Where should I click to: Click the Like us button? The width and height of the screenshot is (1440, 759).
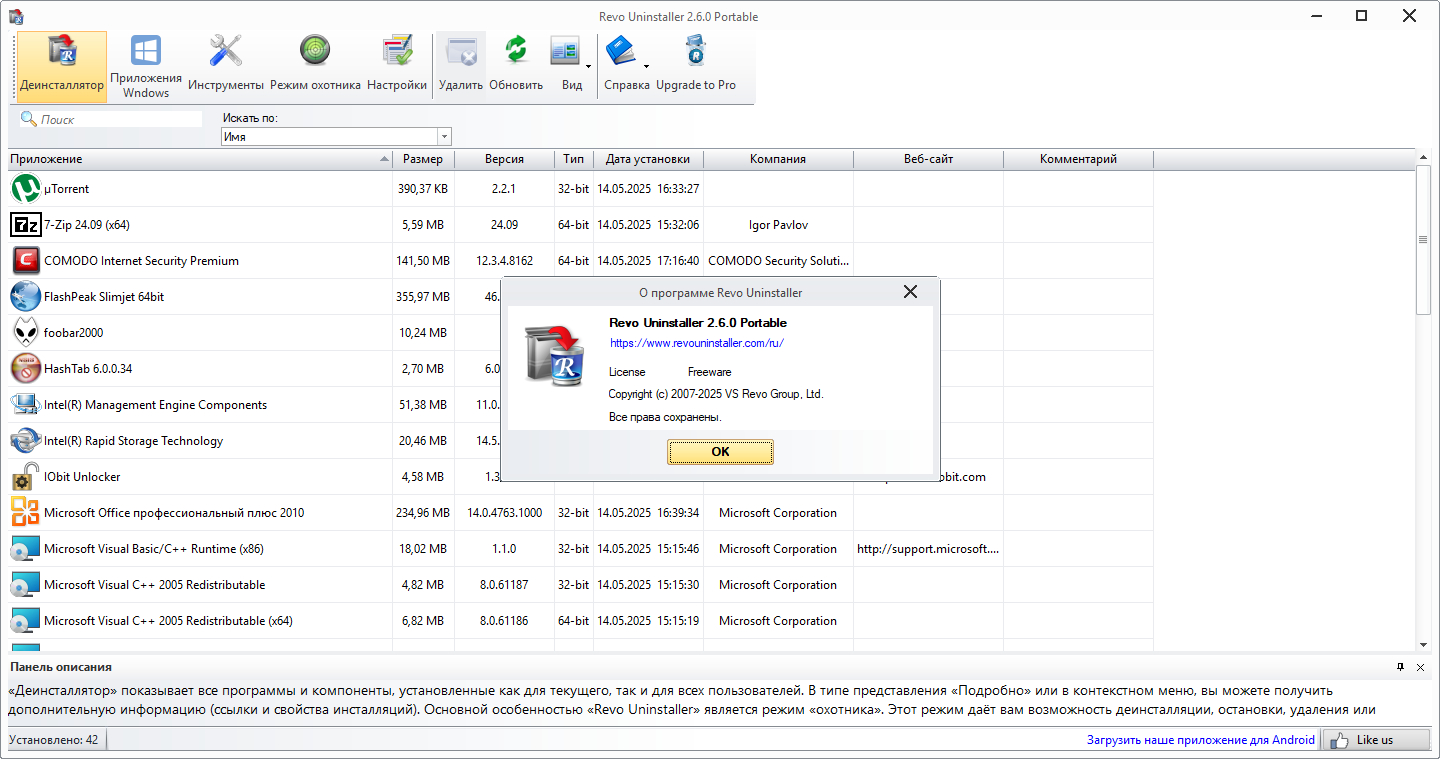click(1376, 740)
